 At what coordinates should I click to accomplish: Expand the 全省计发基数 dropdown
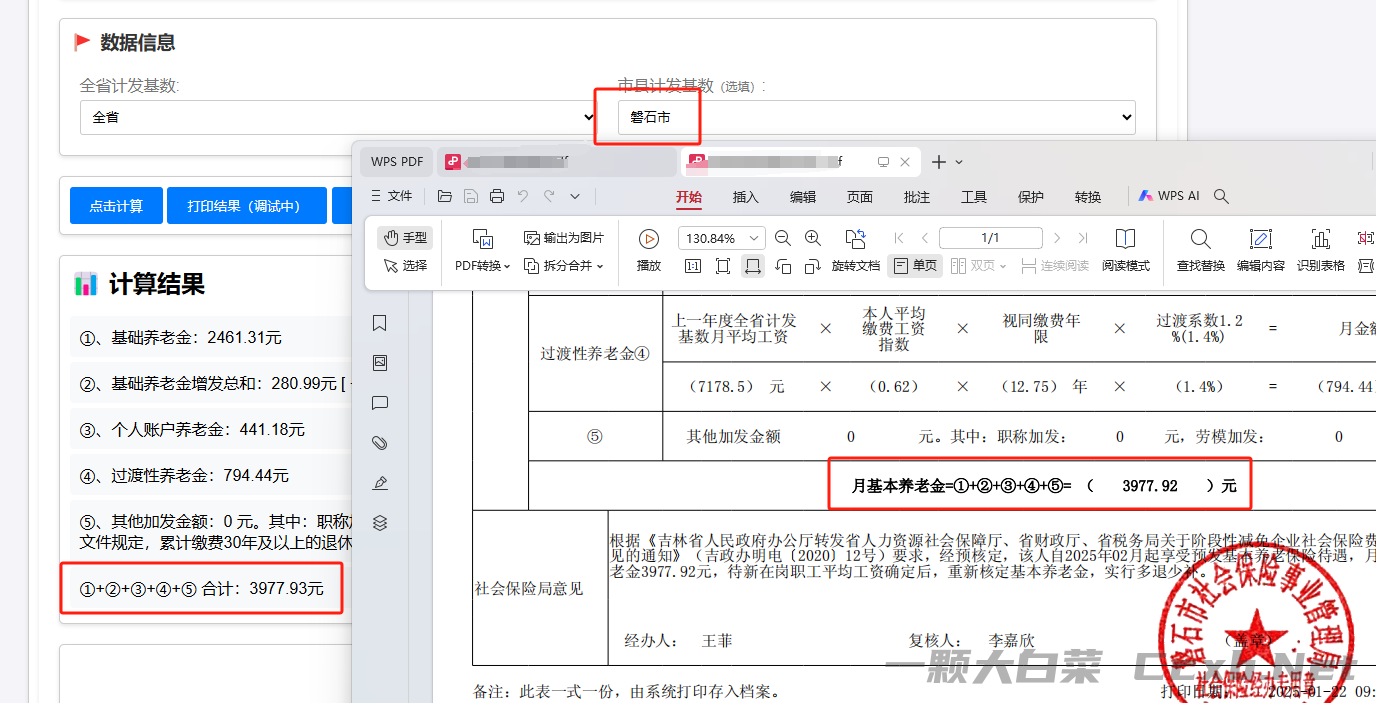[x=338, y=117]
